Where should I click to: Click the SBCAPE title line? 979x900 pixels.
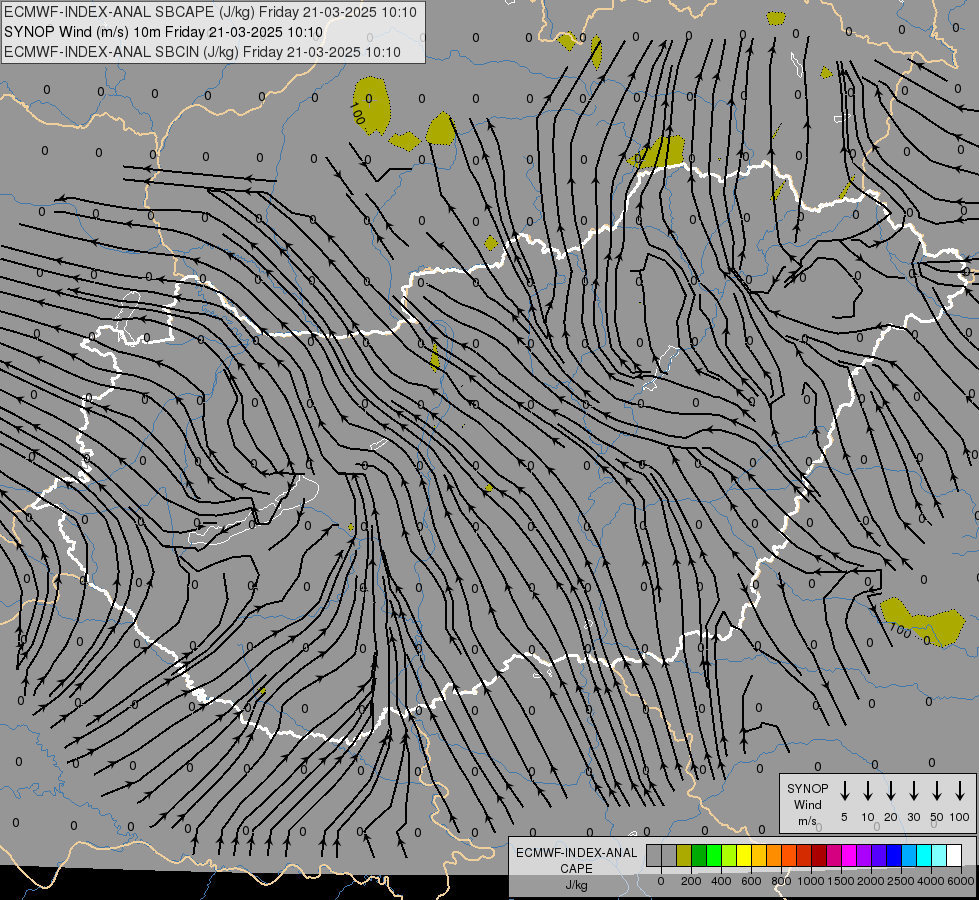pyautogui.click(x=210, y=12)
